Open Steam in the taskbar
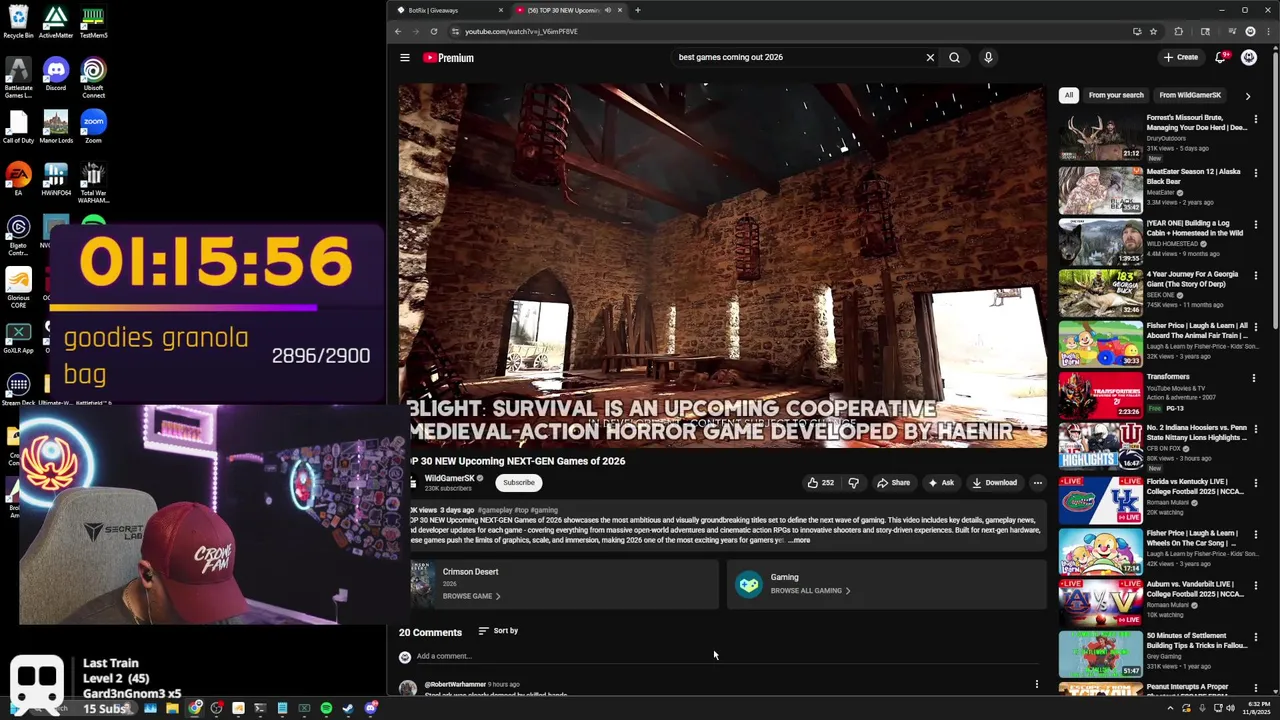1280x720 pixels. 348,709
